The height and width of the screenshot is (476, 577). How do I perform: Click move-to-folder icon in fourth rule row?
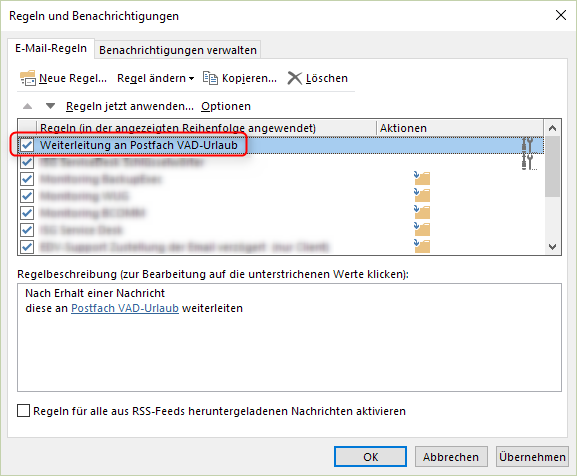coord(422,195)
